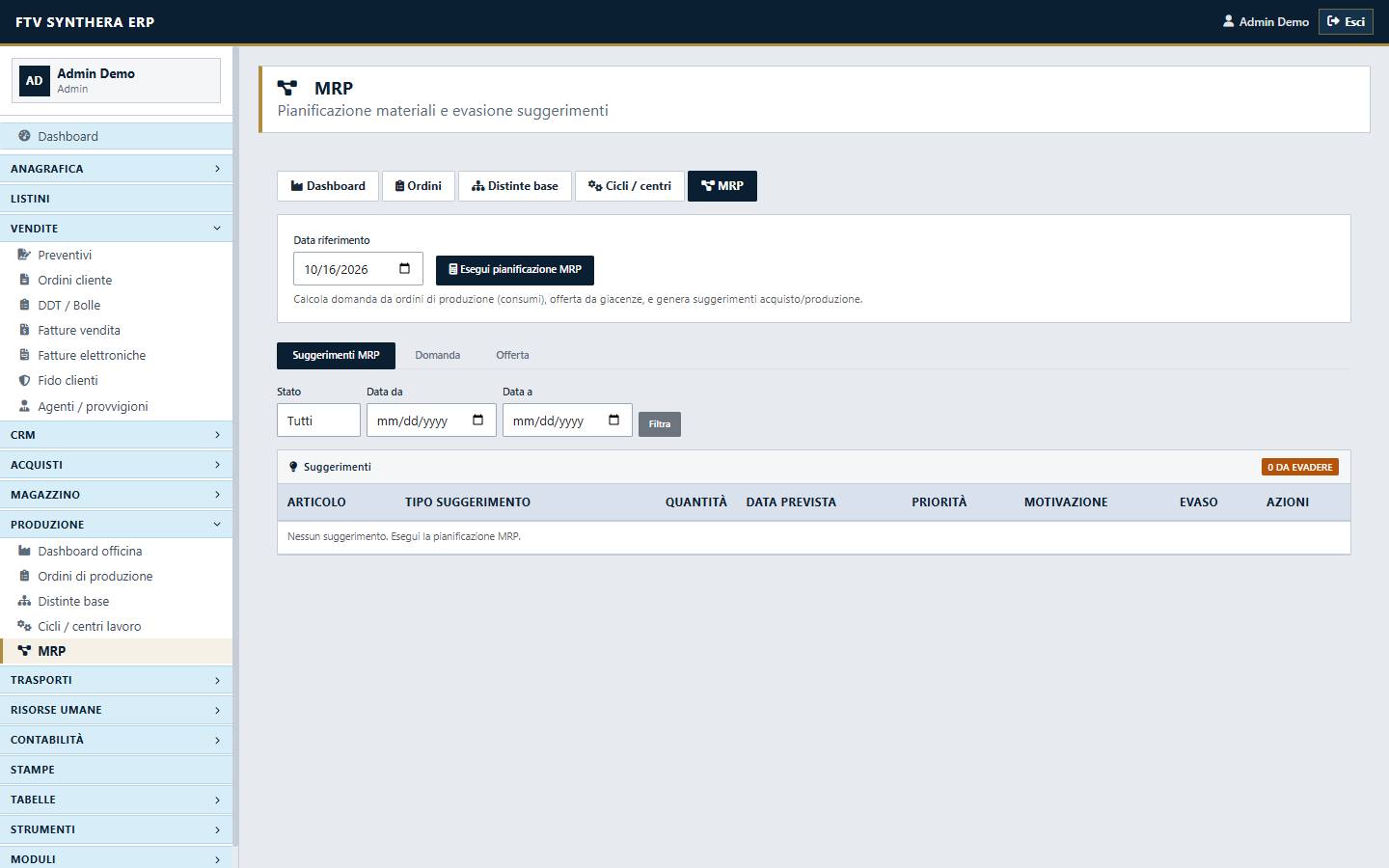This screenshot has width=1389, height=868.
Task: Select the MRP tab in production toolbar
Action: [722, 186]
